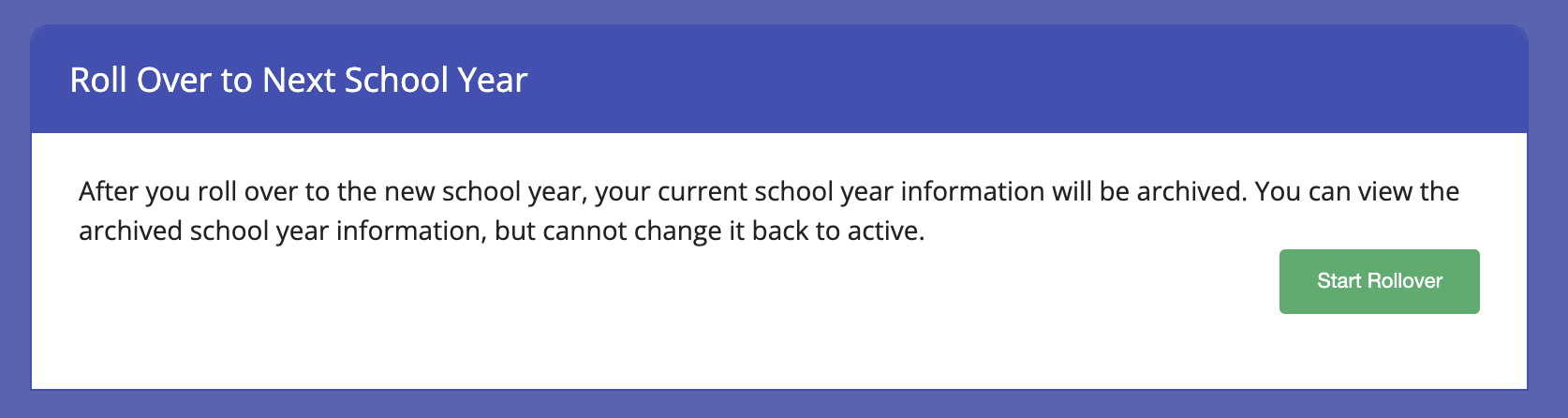Click the second line of the description text
This screenshot has width=1568, height=418.
[x=501, y=231]
